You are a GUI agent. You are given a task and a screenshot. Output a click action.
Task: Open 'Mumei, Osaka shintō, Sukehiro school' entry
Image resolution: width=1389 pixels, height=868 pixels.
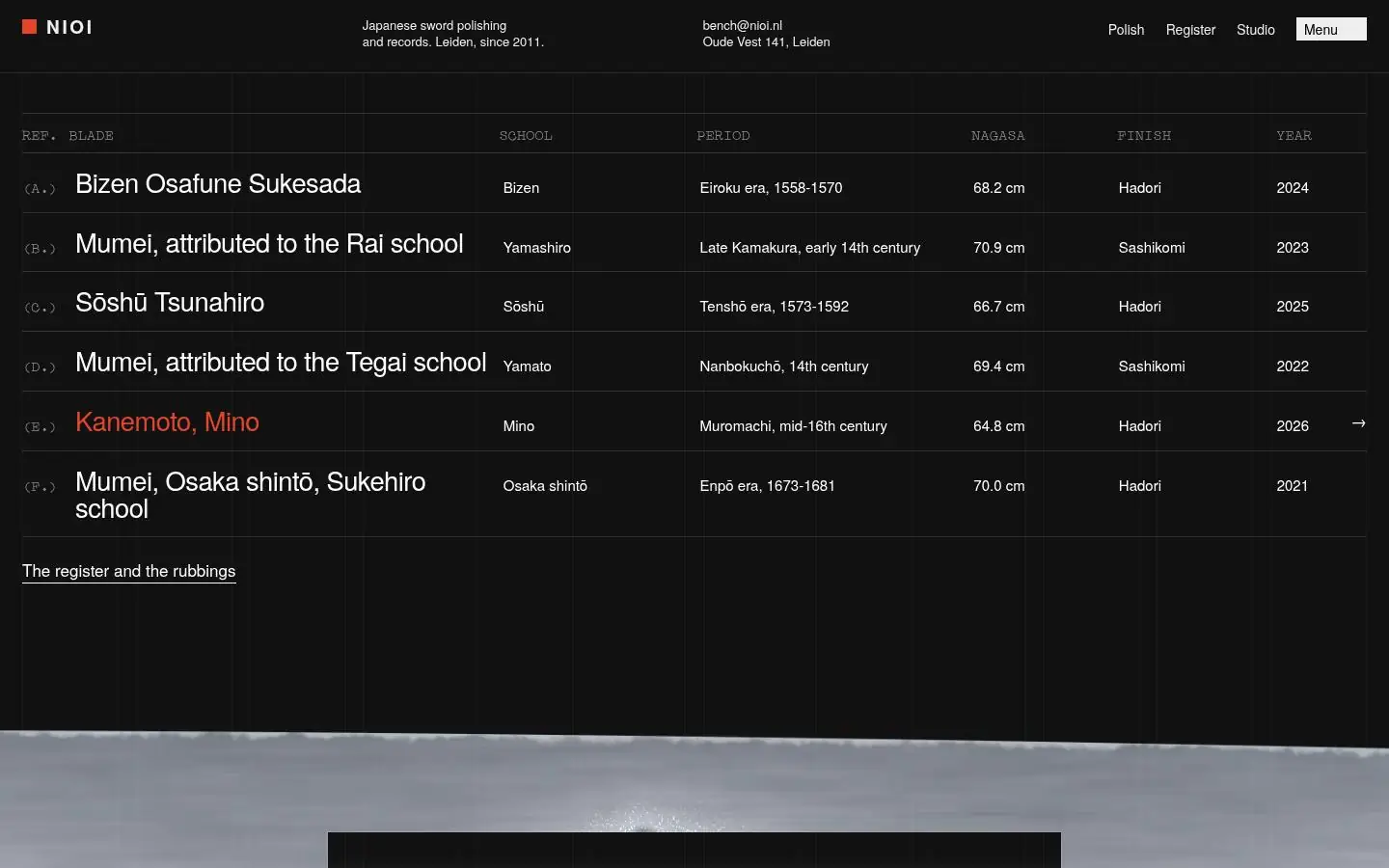click(x=251, y=496)
